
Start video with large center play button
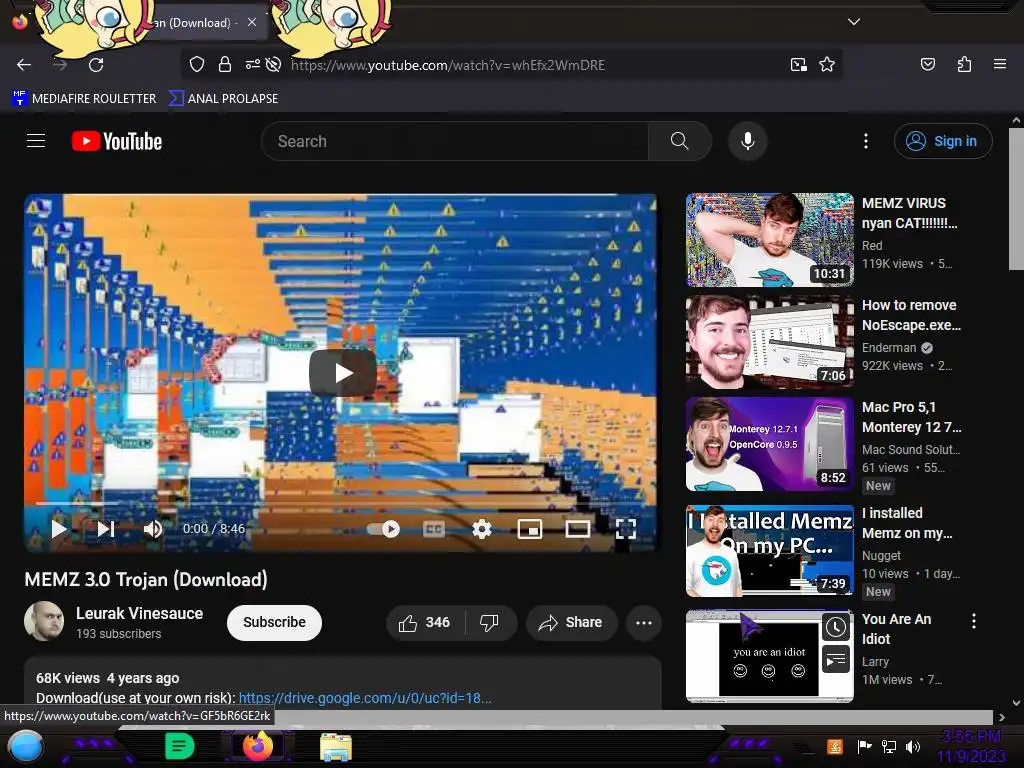tap(342, 373)
